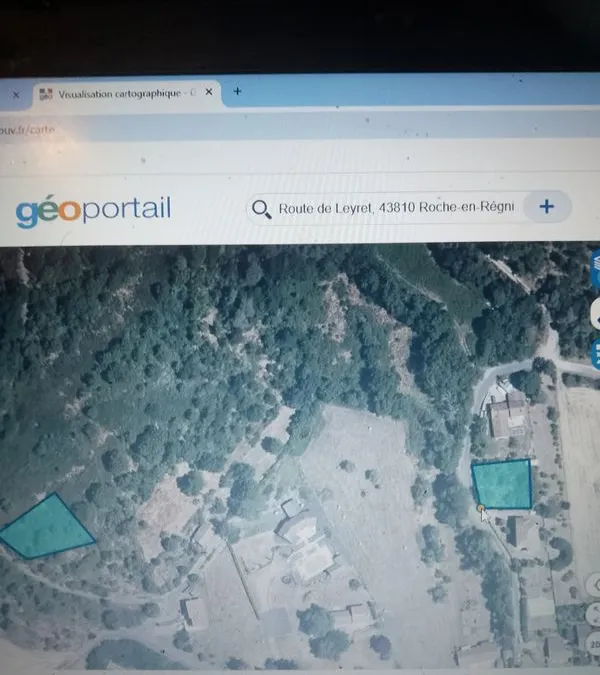Click the géoportail logo
Image resolution: width=600 pixels, height=675 pixels.
point(93,211)
